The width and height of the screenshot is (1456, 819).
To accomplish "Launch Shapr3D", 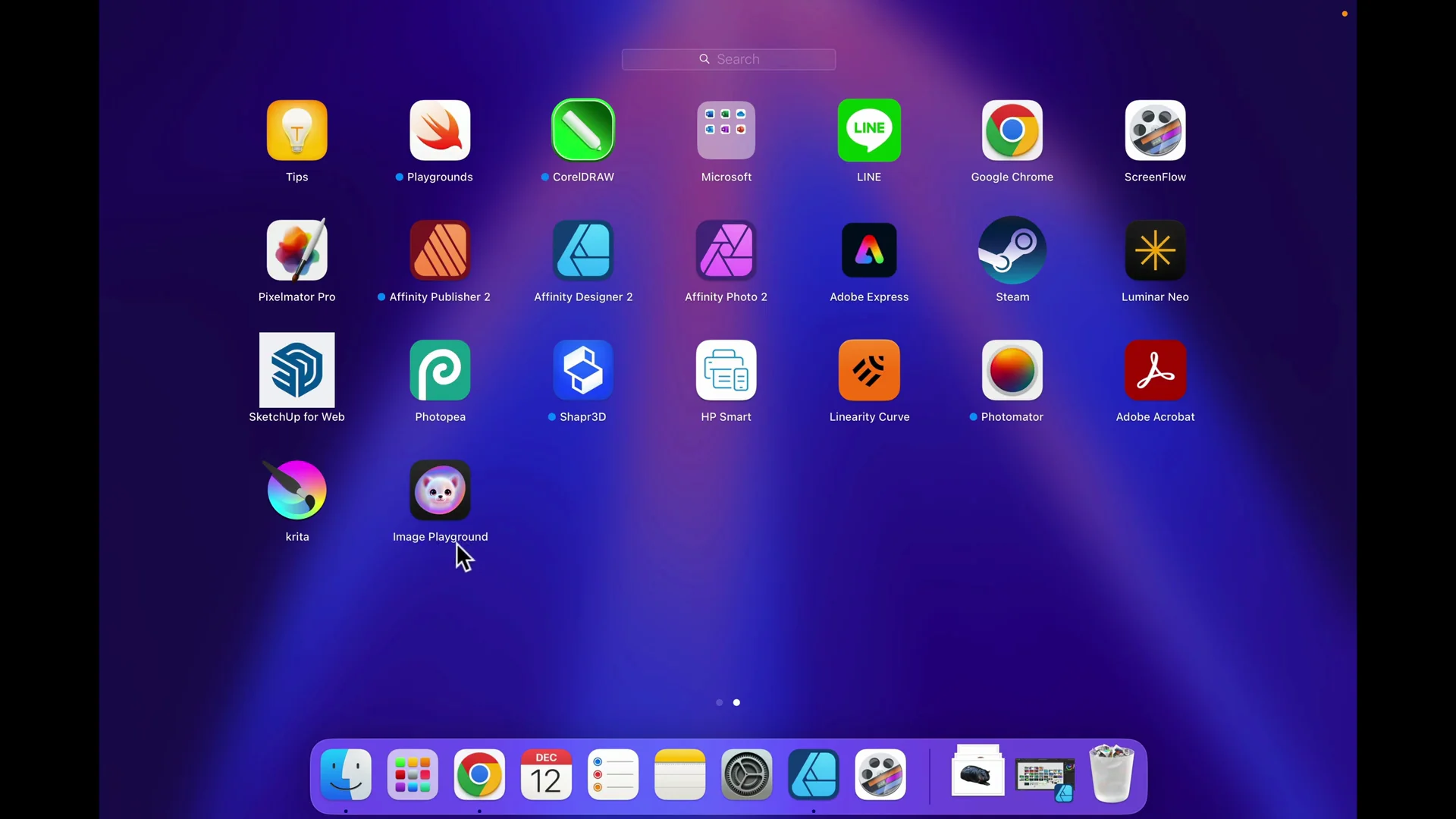I will tap(582, 370).
